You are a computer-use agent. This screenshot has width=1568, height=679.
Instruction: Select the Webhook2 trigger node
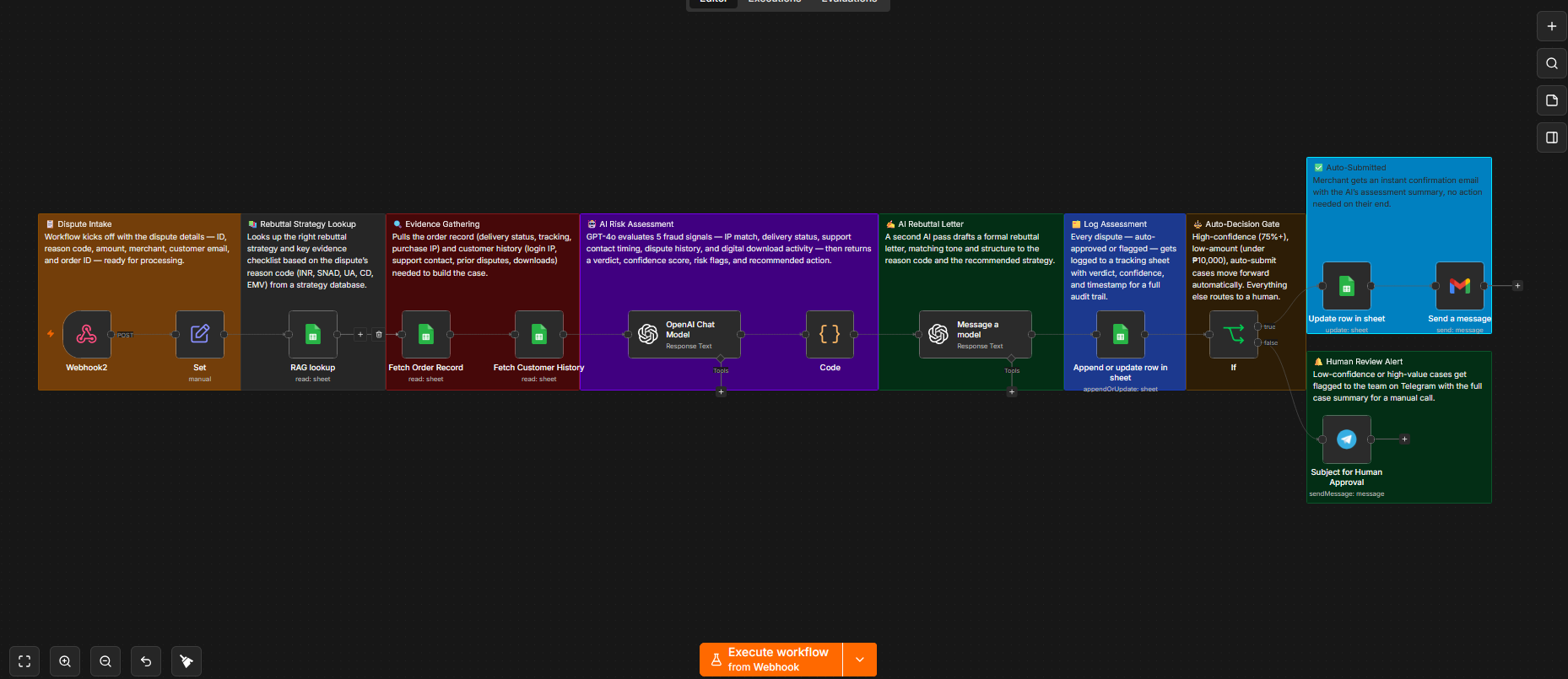87,334
